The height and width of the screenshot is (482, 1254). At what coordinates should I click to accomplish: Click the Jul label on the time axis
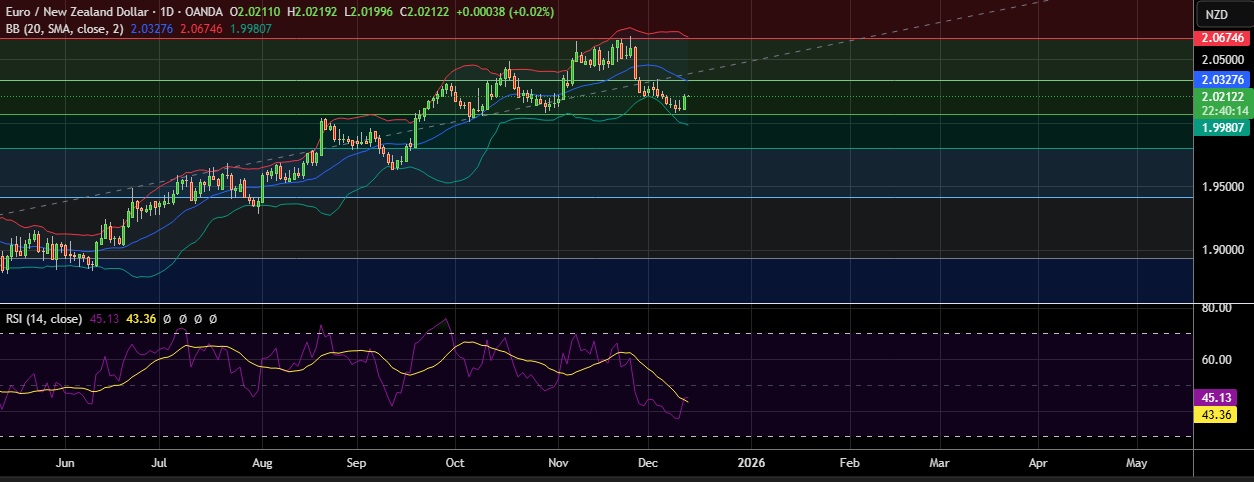[160, 464]
